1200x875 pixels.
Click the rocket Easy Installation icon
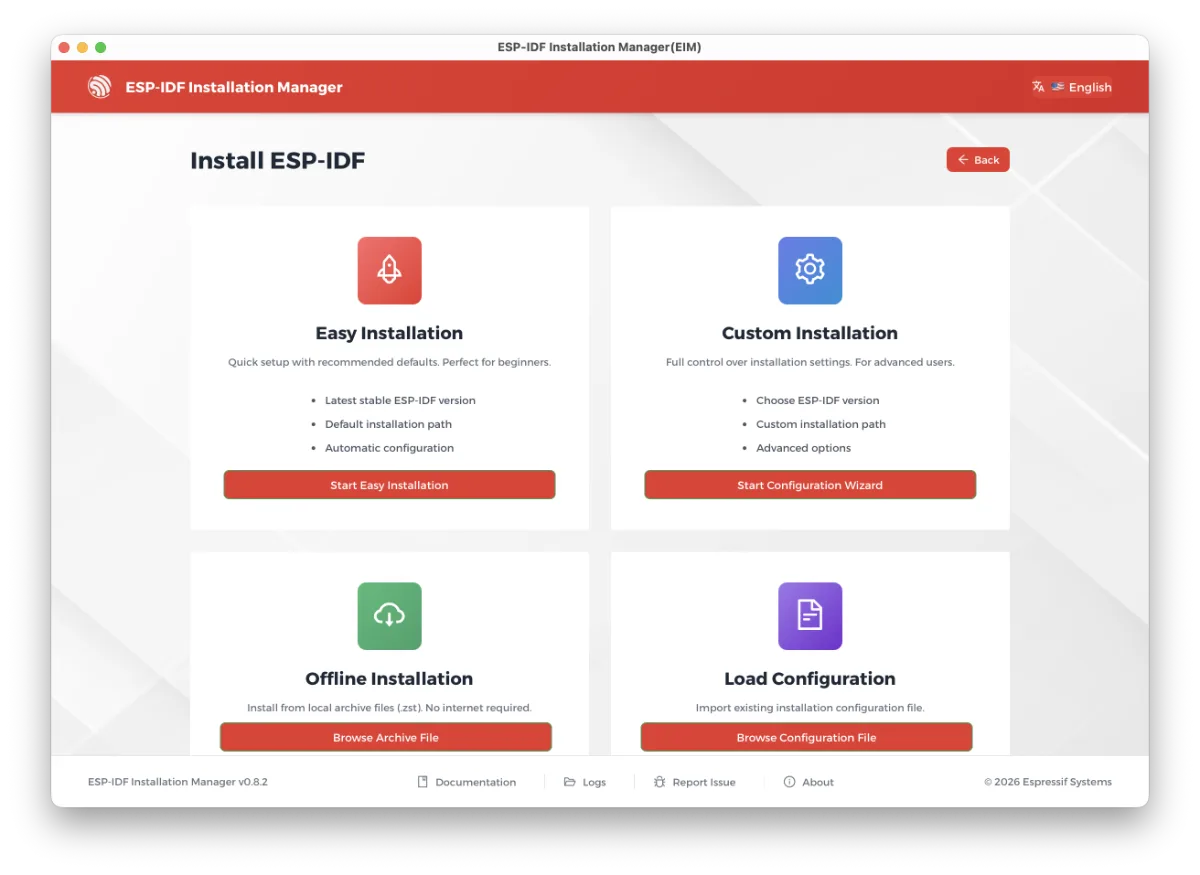389,270
